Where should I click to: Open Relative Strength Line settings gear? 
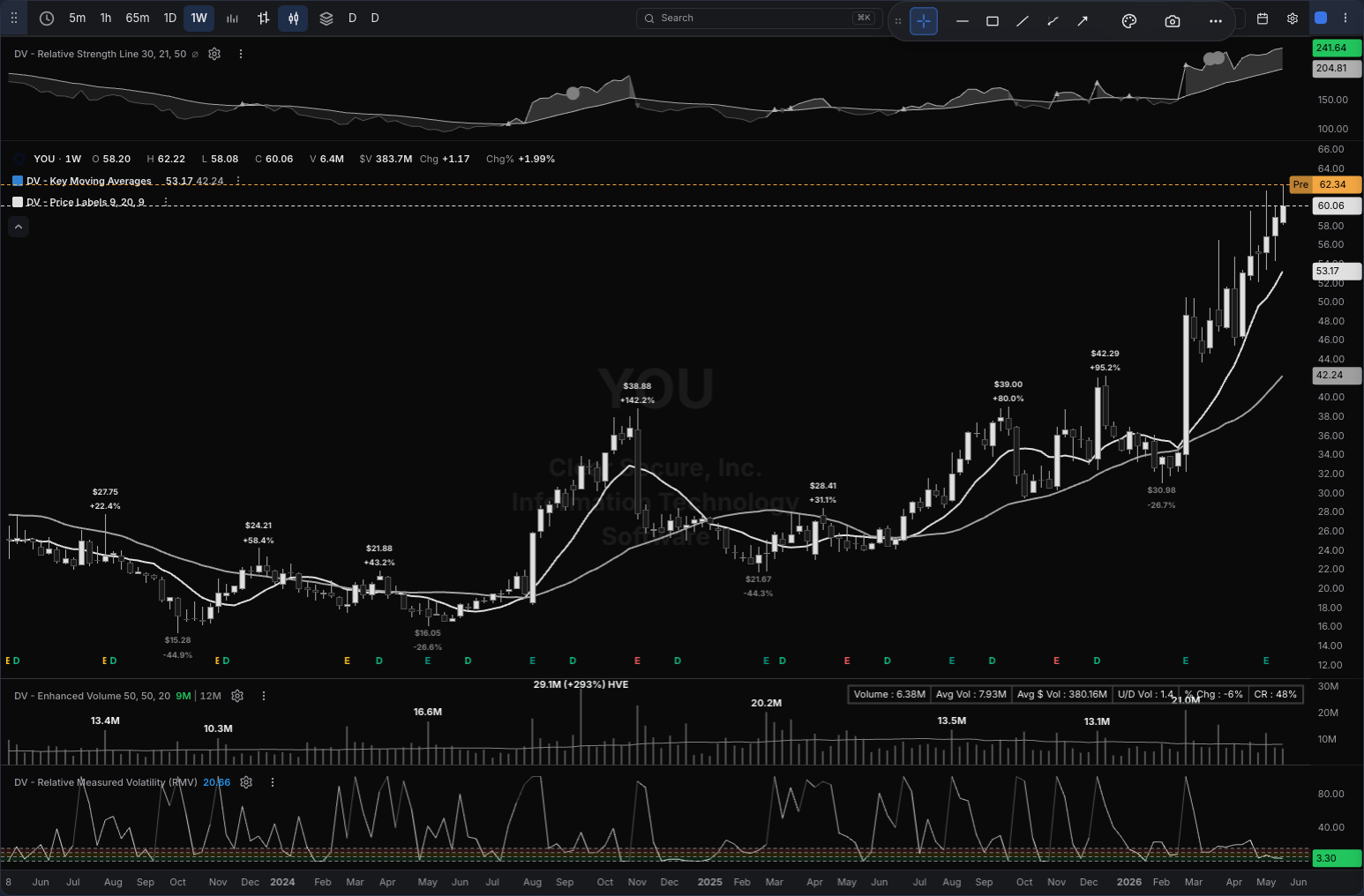[x=214, y=54]
